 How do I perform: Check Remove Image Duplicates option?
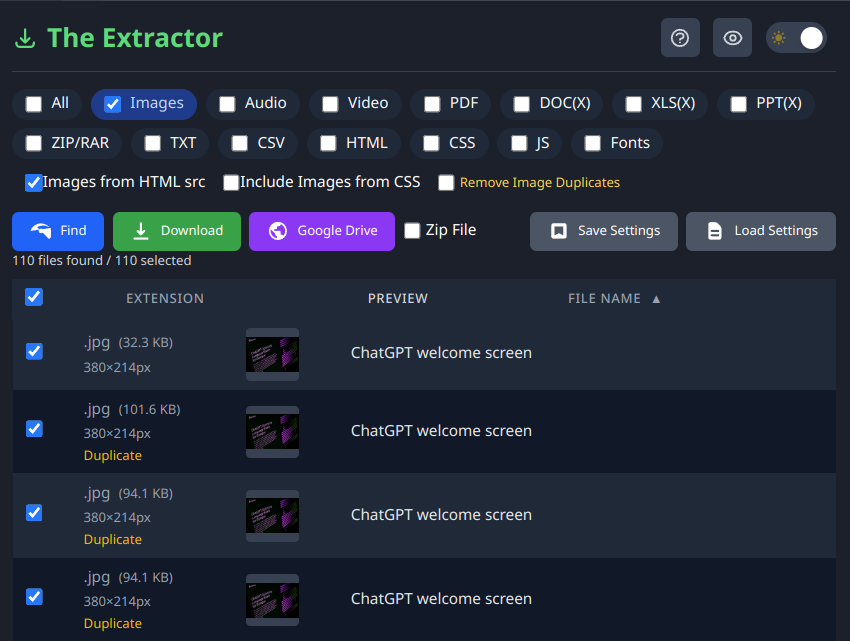tap(446, 183)
